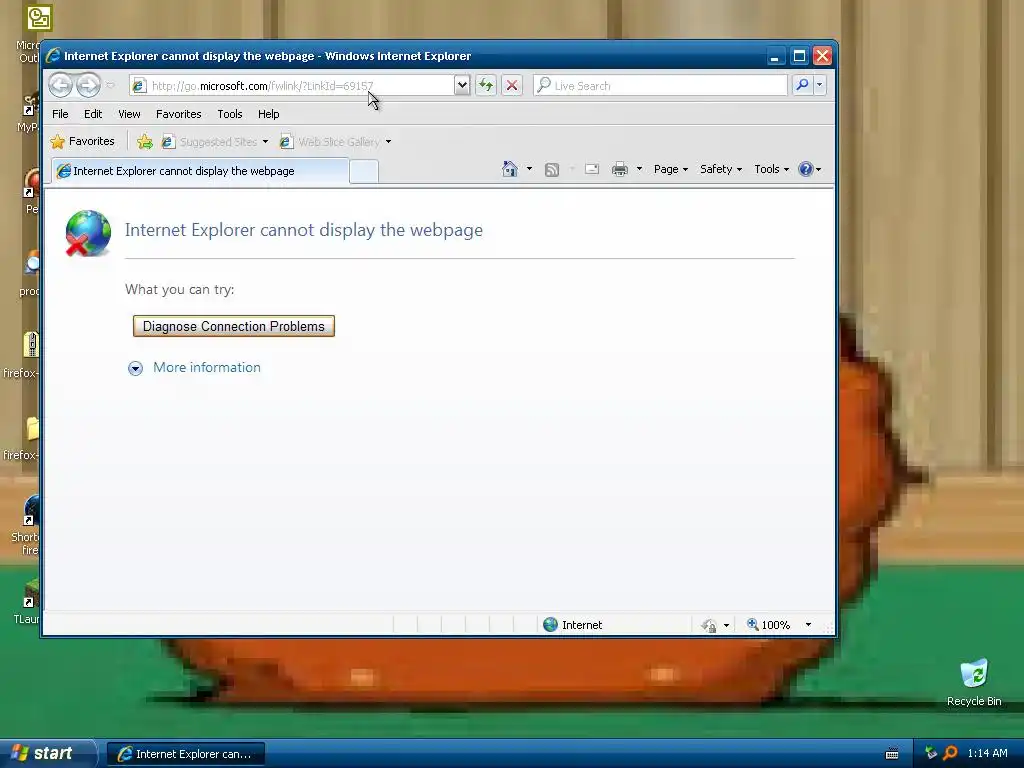Click into the Live Search box
The width and height of the screenshot is (1024, 768).
(660, 86)
